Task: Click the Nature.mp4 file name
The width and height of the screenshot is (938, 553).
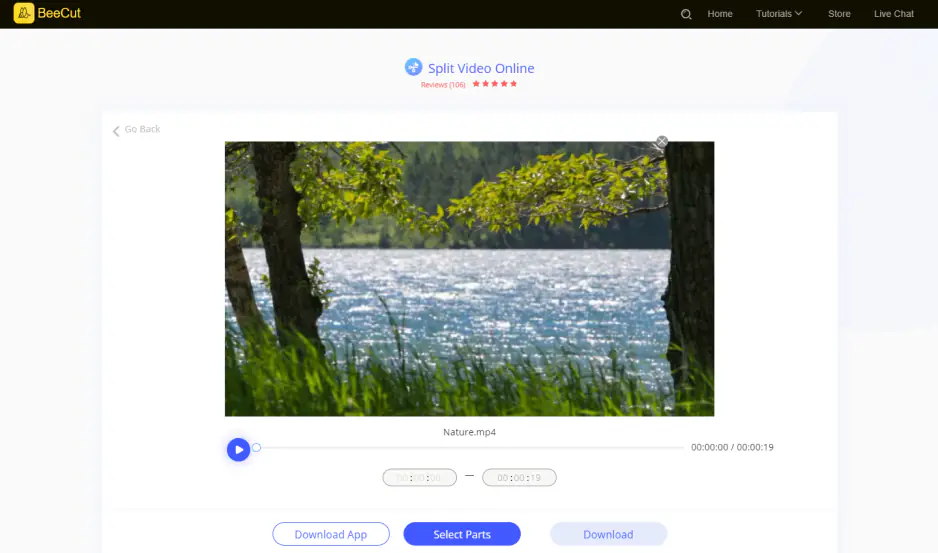Action: (470, 432)
